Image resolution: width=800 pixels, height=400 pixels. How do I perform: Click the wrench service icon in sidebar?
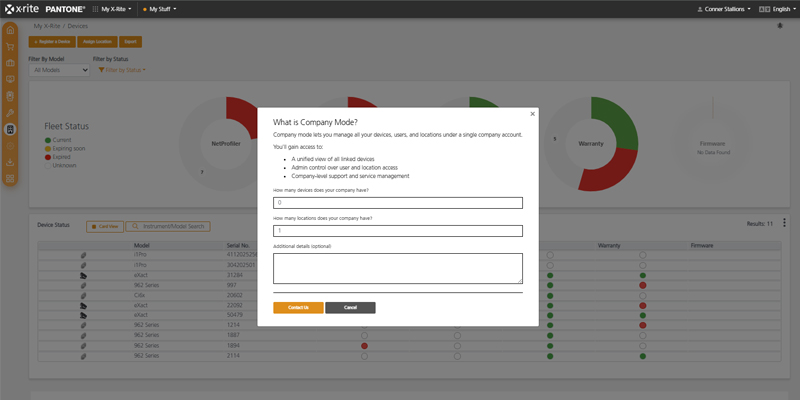(10, 113)
